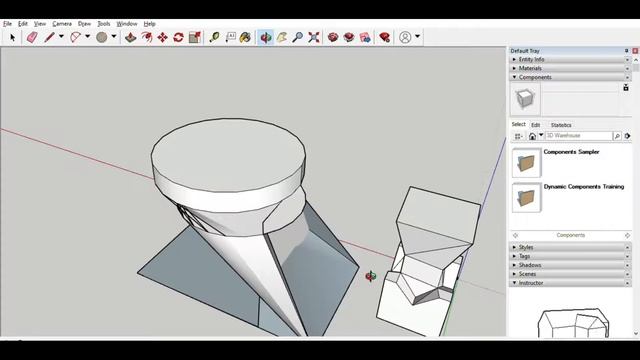Viewport: 640px width, 360px height.
Task: Expand the Scenes panel
Action: (x=570, y=274)
